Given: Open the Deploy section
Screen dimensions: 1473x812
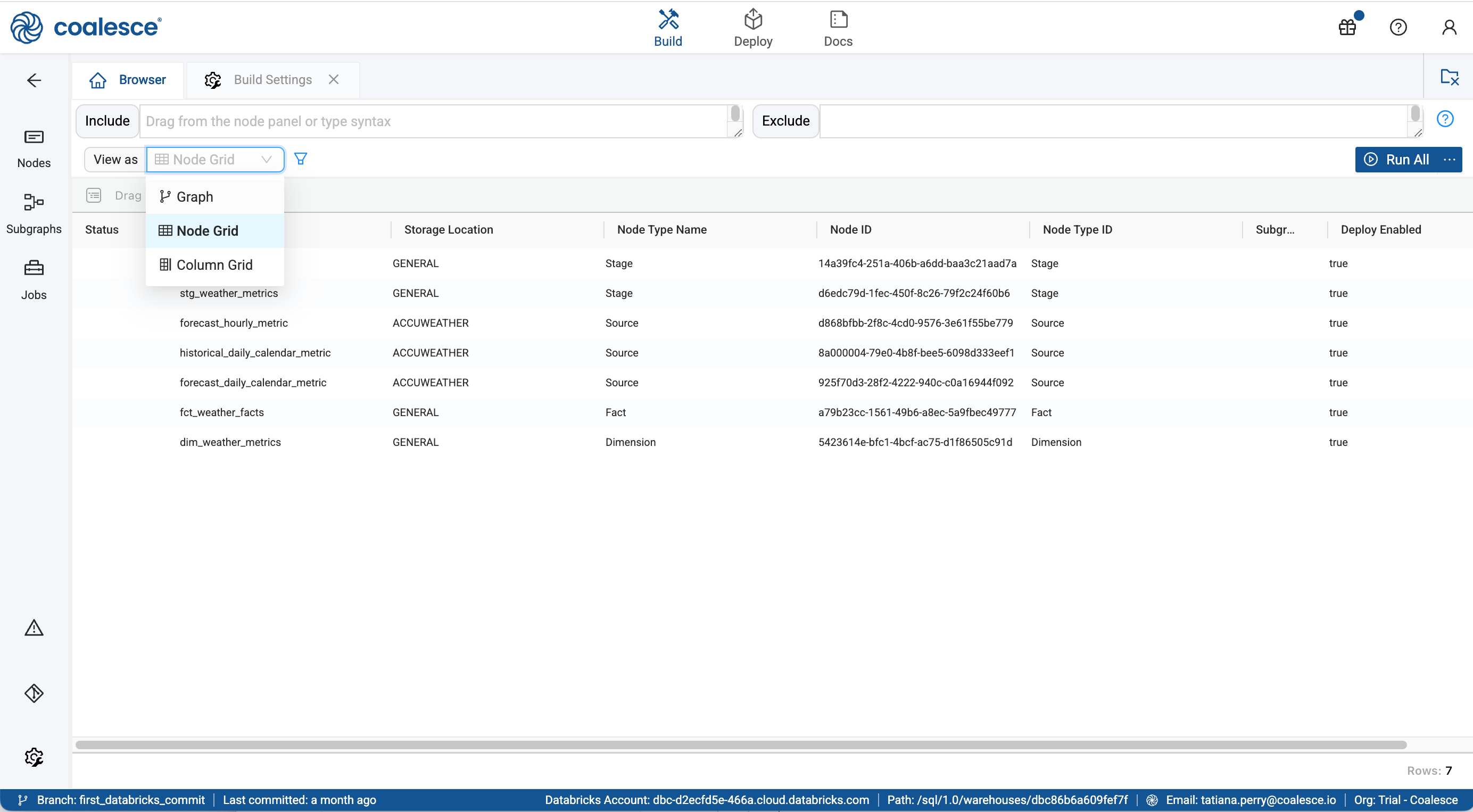Looking at the screenshot, I should tap(753, 28).
